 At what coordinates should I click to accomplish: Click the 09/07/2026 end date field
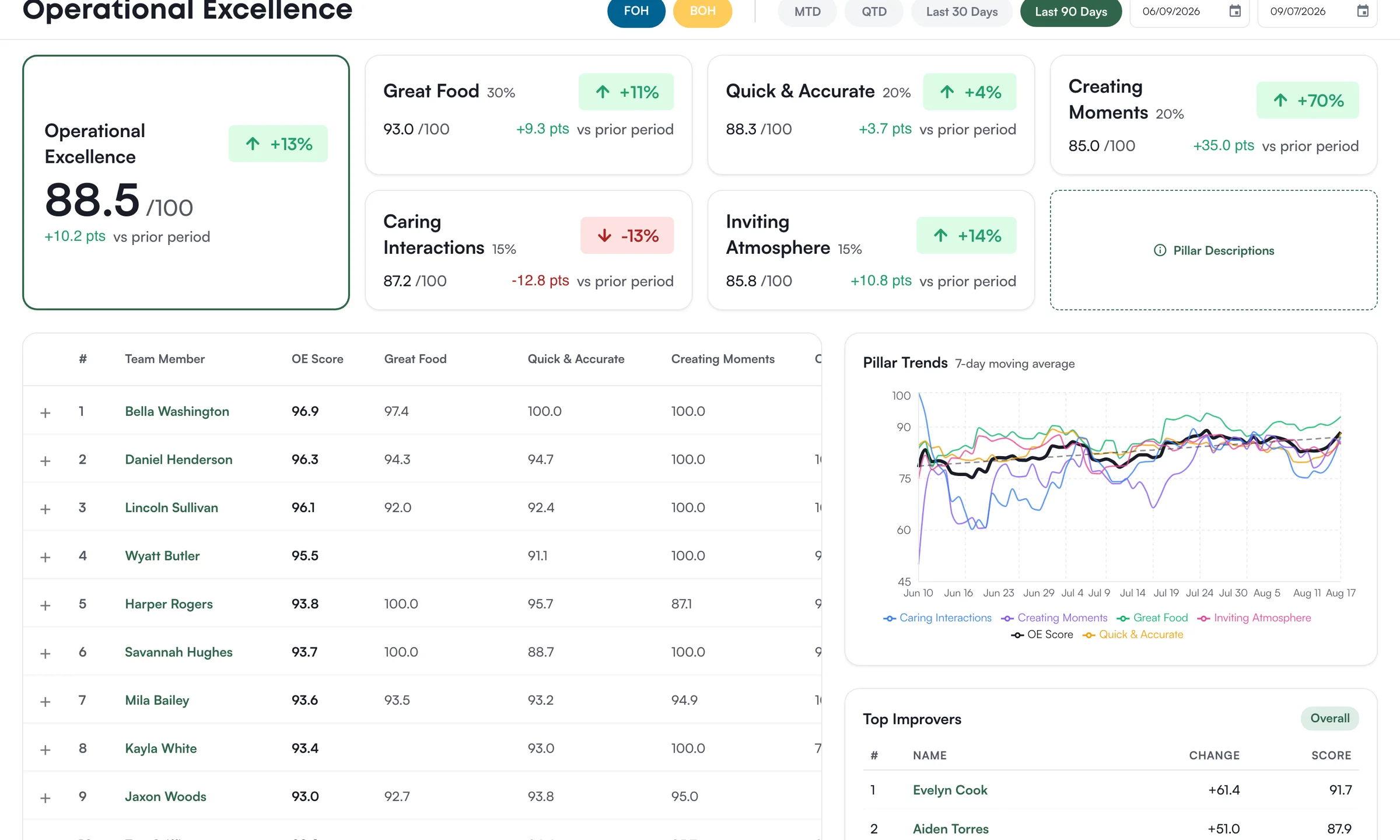click(1317, 12)
